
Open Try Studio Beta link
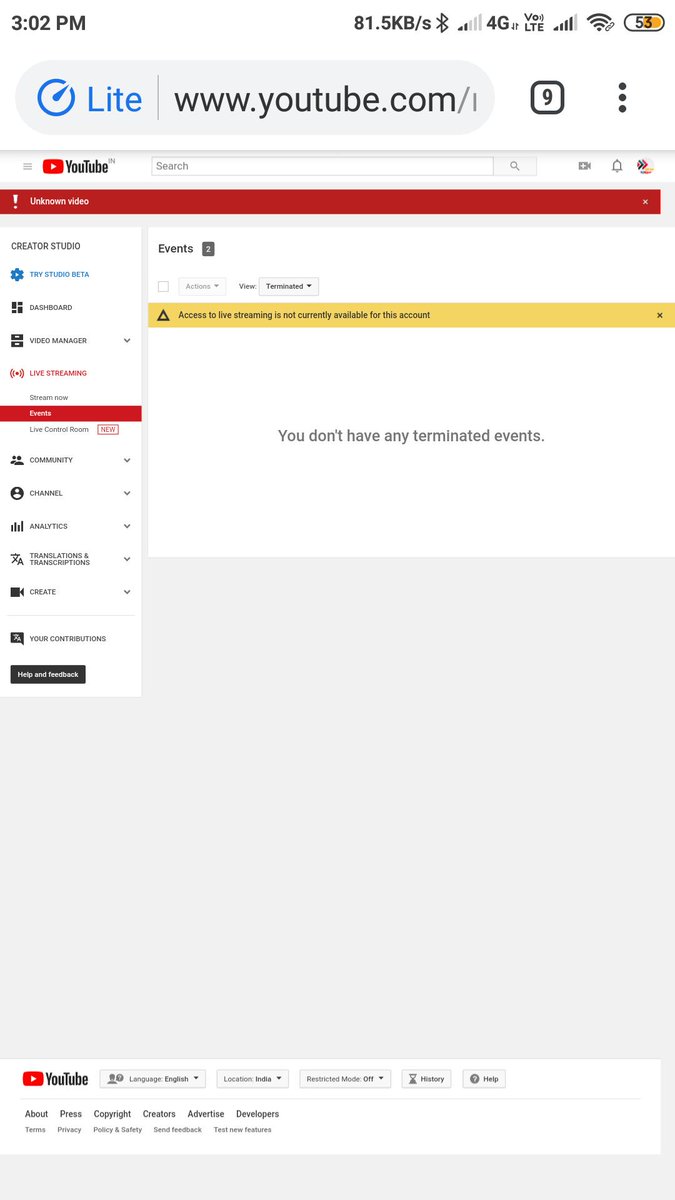coord(59,274)
